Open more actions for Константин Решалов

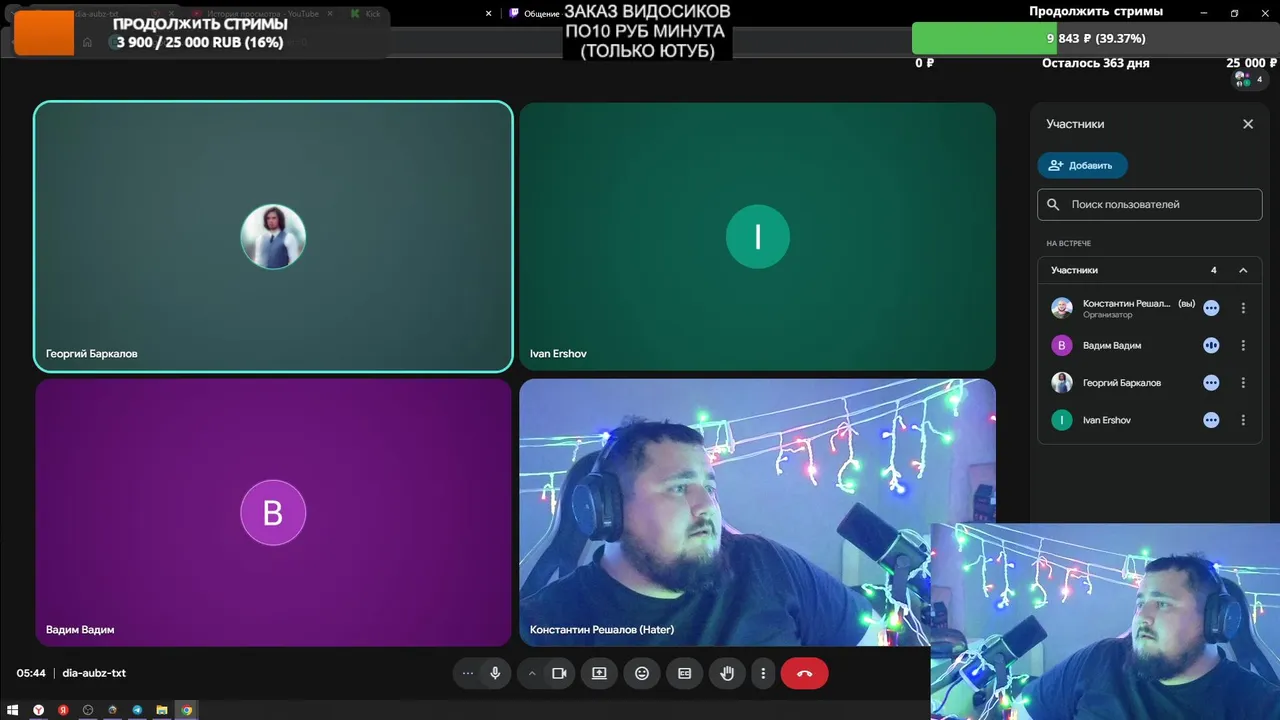pos(1243,308)
